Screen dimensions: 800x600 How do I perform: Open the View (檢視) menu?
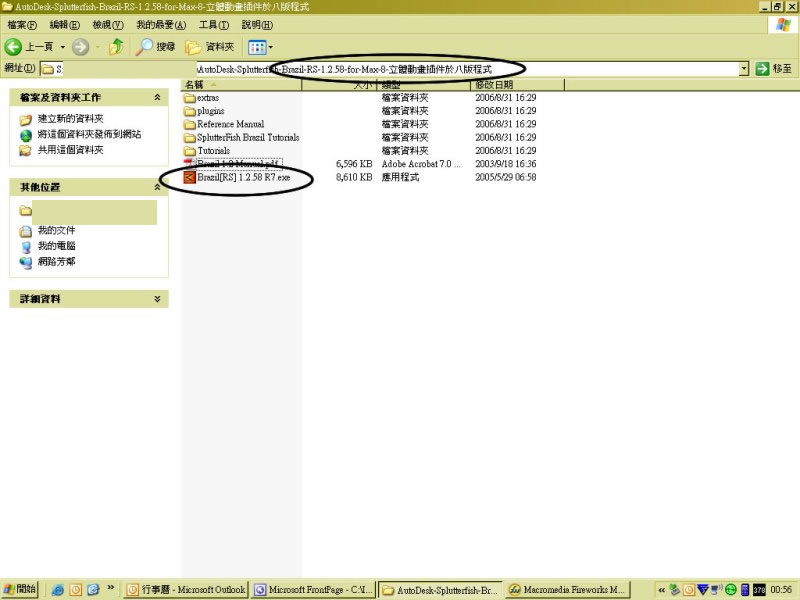(108, 24)
